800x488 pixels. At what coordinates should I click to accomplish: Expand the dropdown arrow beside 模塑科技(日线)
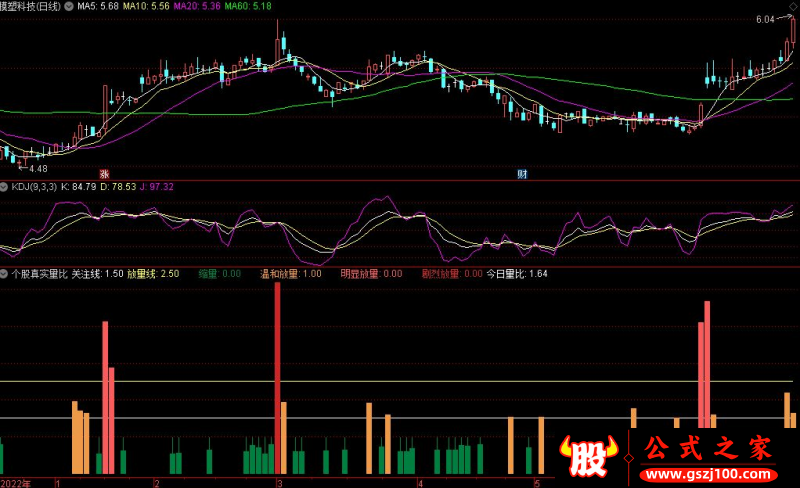68,6
